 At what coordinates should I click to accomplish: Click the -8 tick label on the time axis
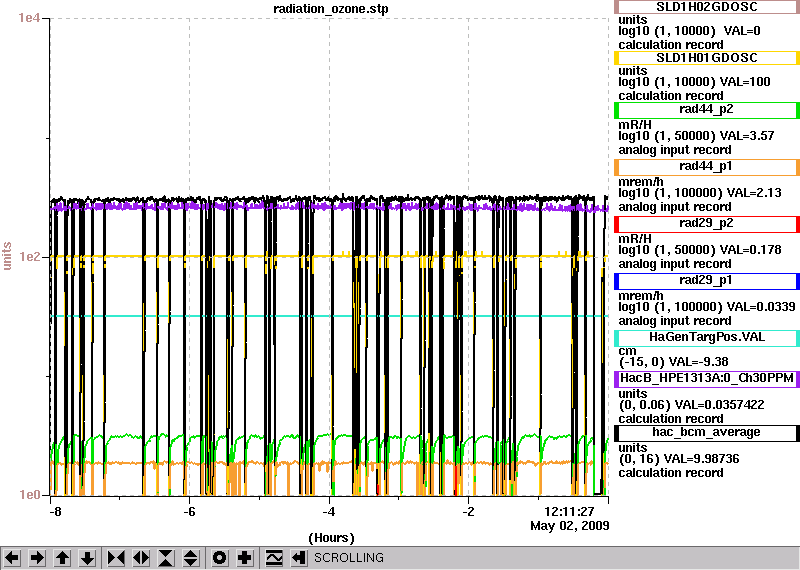coord(55,511)
